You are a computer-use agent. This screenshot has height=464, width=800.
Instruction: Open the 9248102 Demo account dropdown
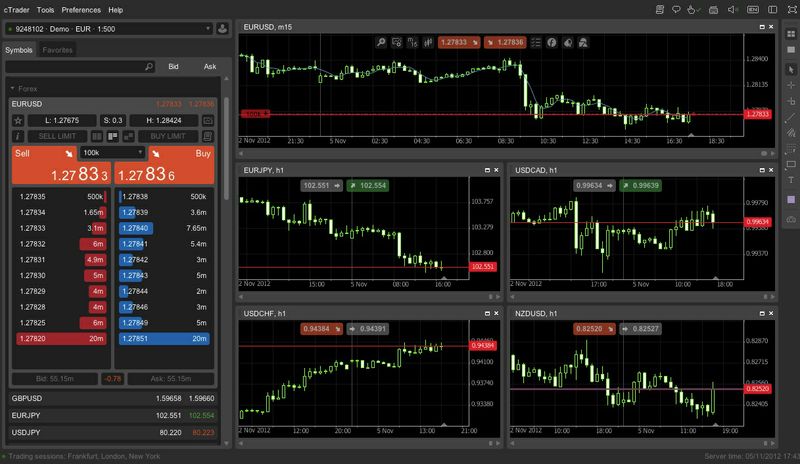click(108, 29)
